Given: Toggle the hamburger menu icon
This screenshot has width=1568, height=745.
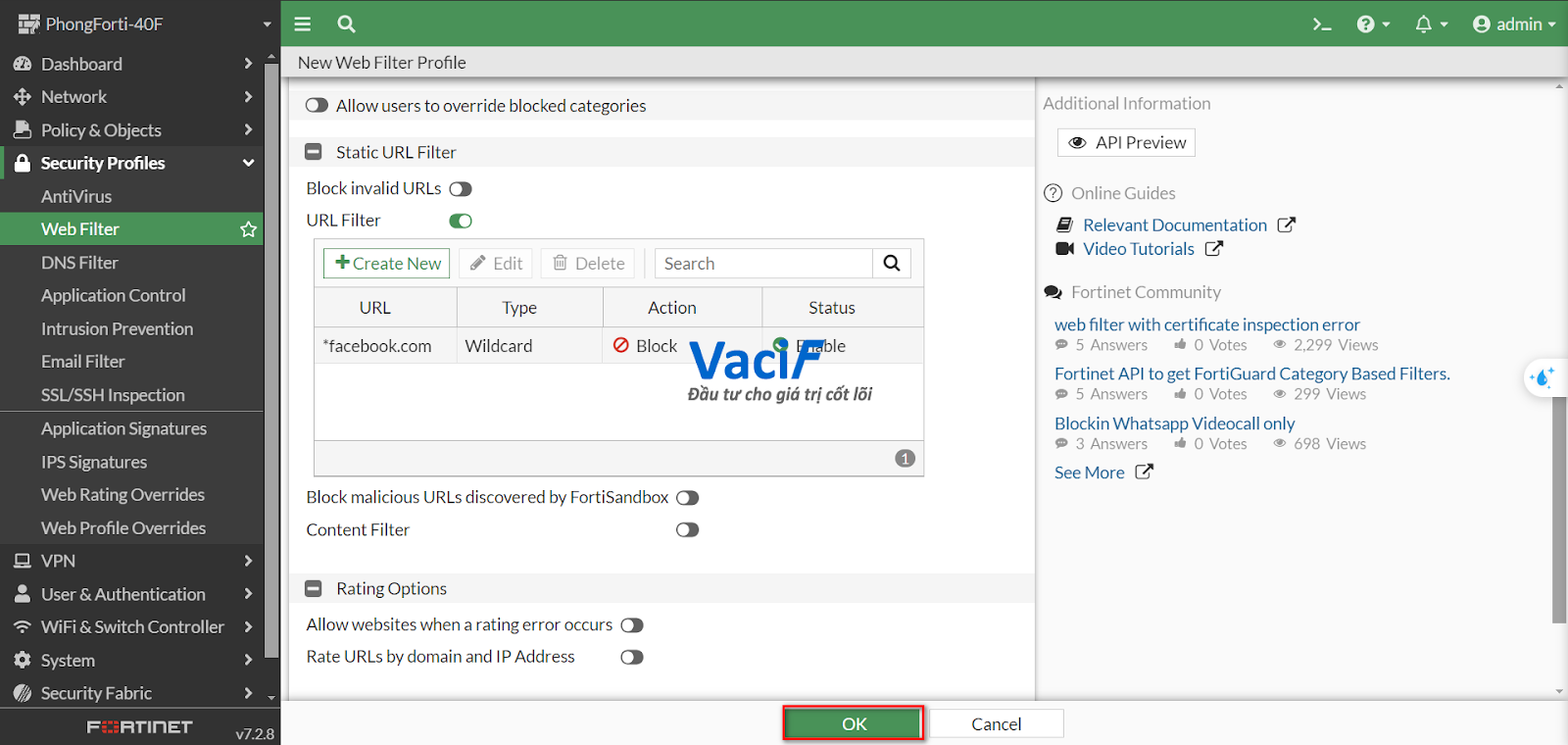Looking at the screenshot, I should click(303, 25).
